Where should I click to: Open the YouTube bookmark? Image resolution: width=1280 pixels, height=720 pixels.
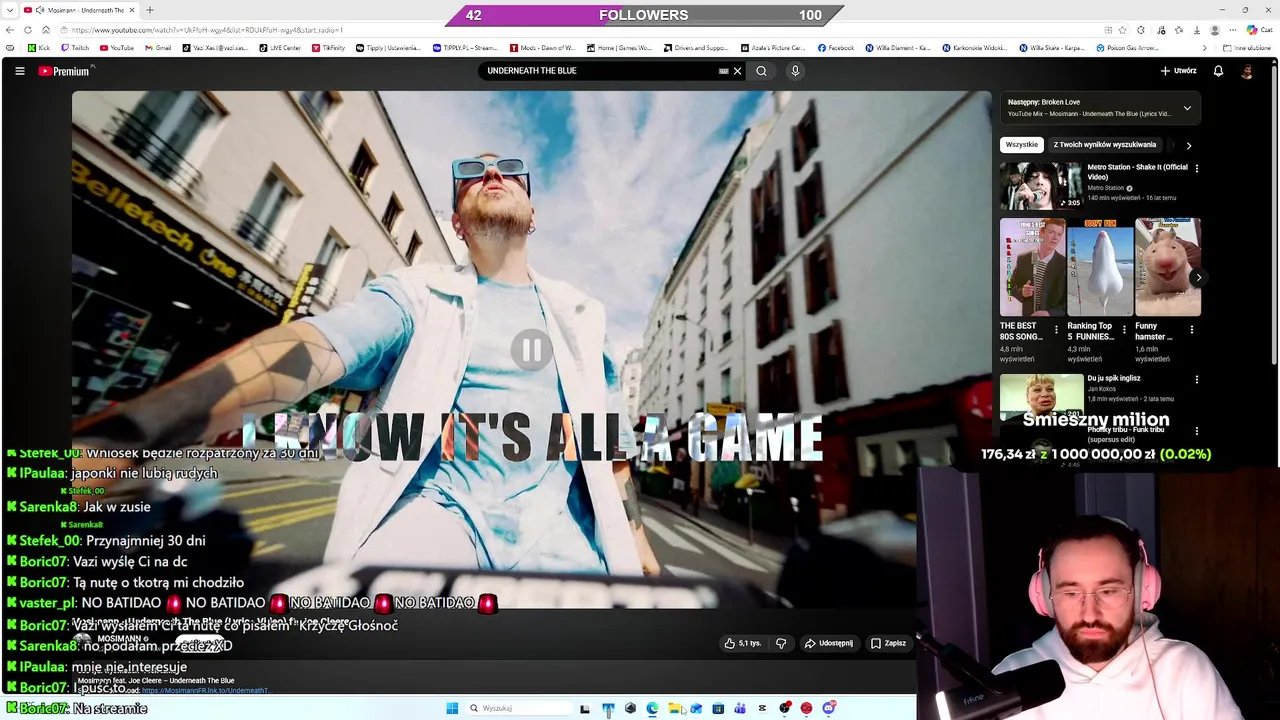117,48
